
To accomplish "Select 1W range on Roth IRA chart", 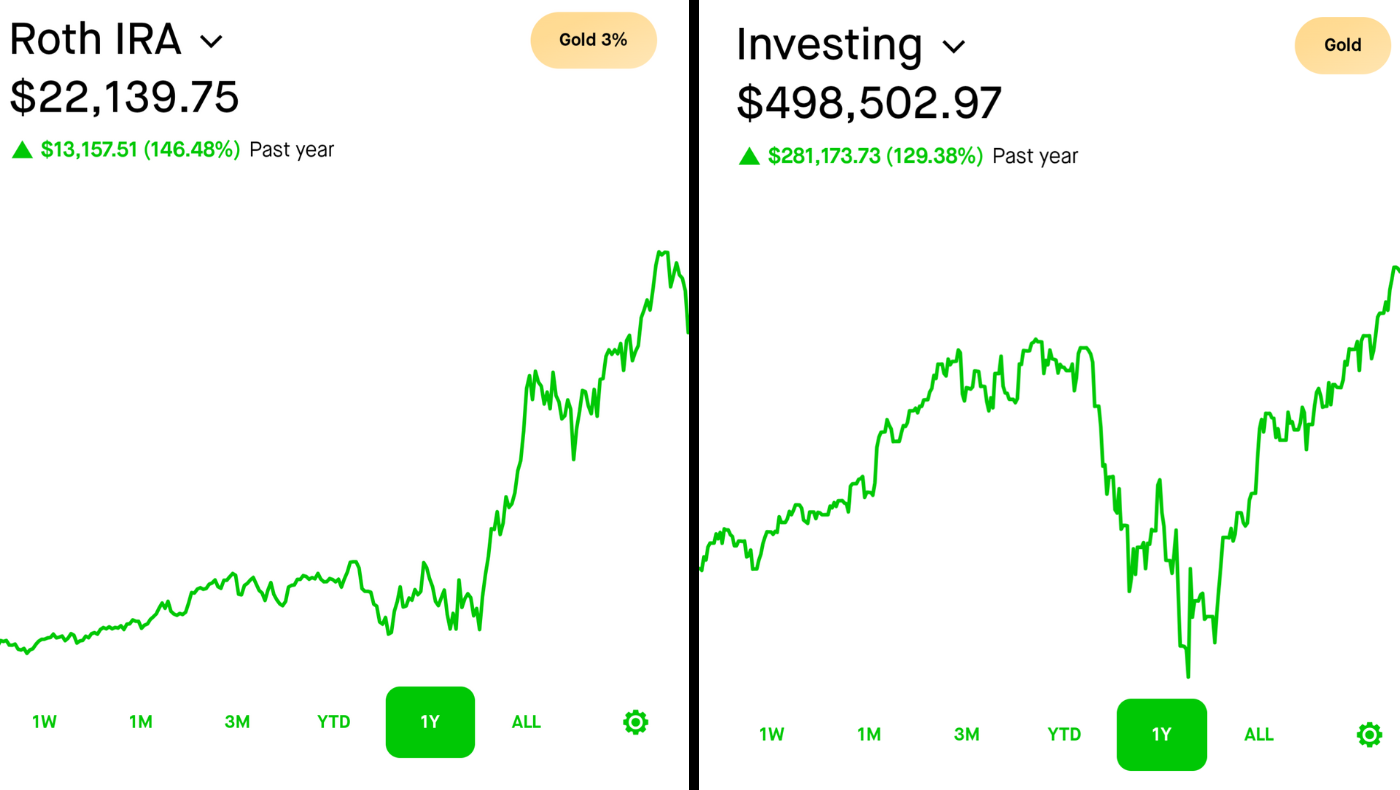I will pos(44,722).
